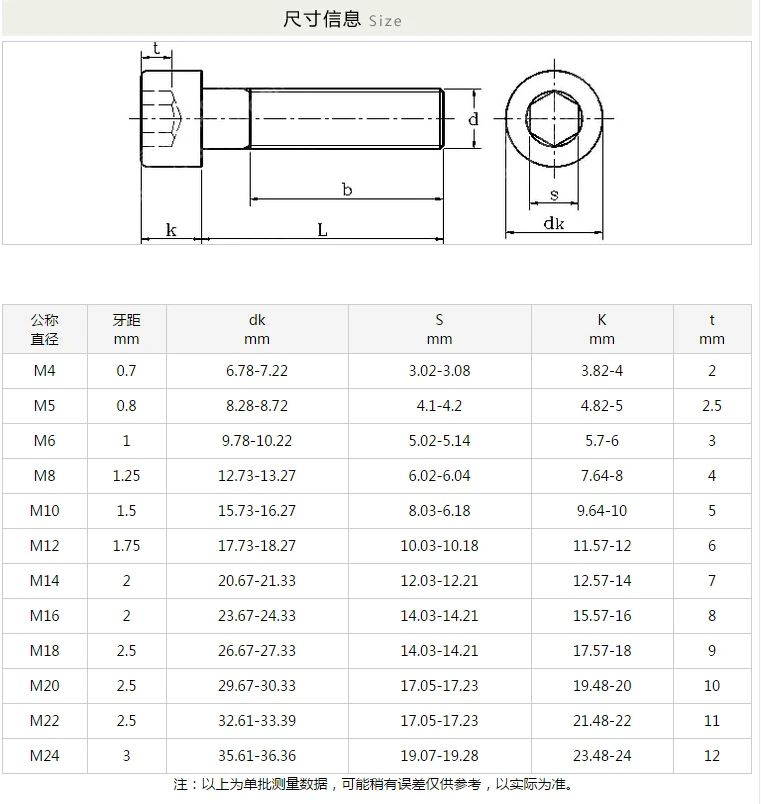The height and width of the screenshot is (804, 761).
Task: Click the pitch value 1.25
Action: pyautogui.click(x=127, y=475)
